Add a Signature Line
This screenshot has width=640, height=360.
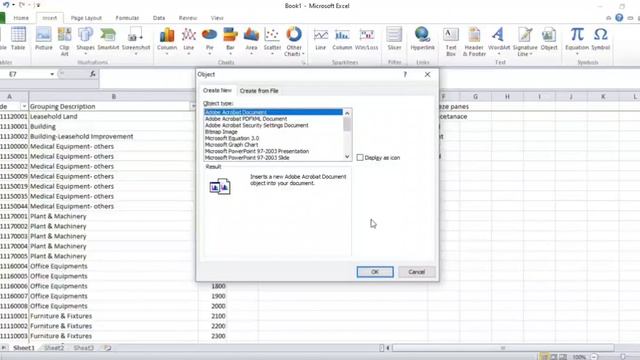click(x=525, y=41)
